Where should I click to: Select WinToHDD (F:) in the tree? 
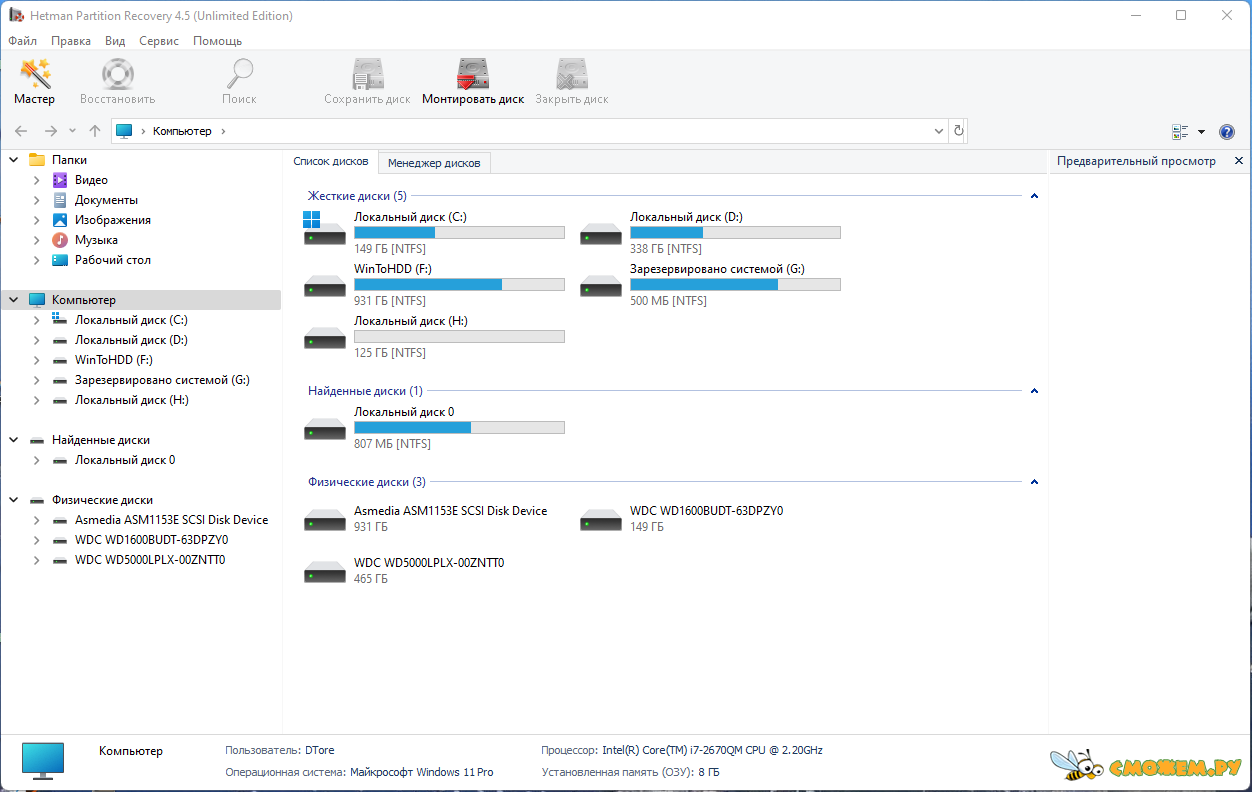(114, 360)
